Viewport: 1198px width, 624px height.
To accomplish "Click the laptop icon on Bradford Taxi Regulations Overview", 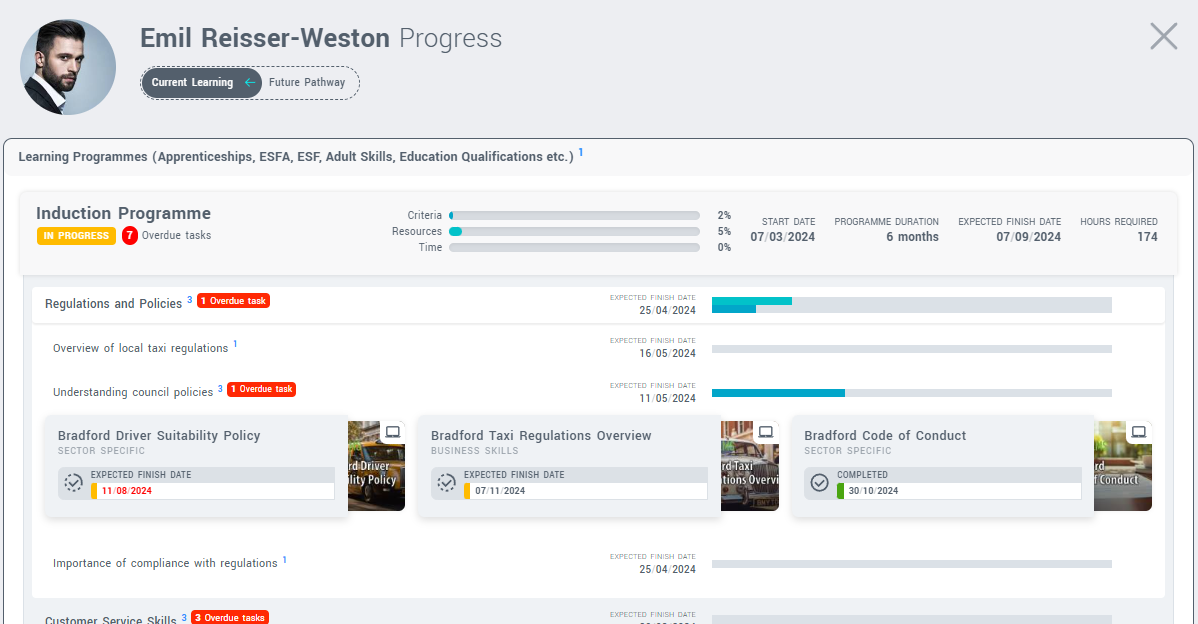I will (766, 432).
